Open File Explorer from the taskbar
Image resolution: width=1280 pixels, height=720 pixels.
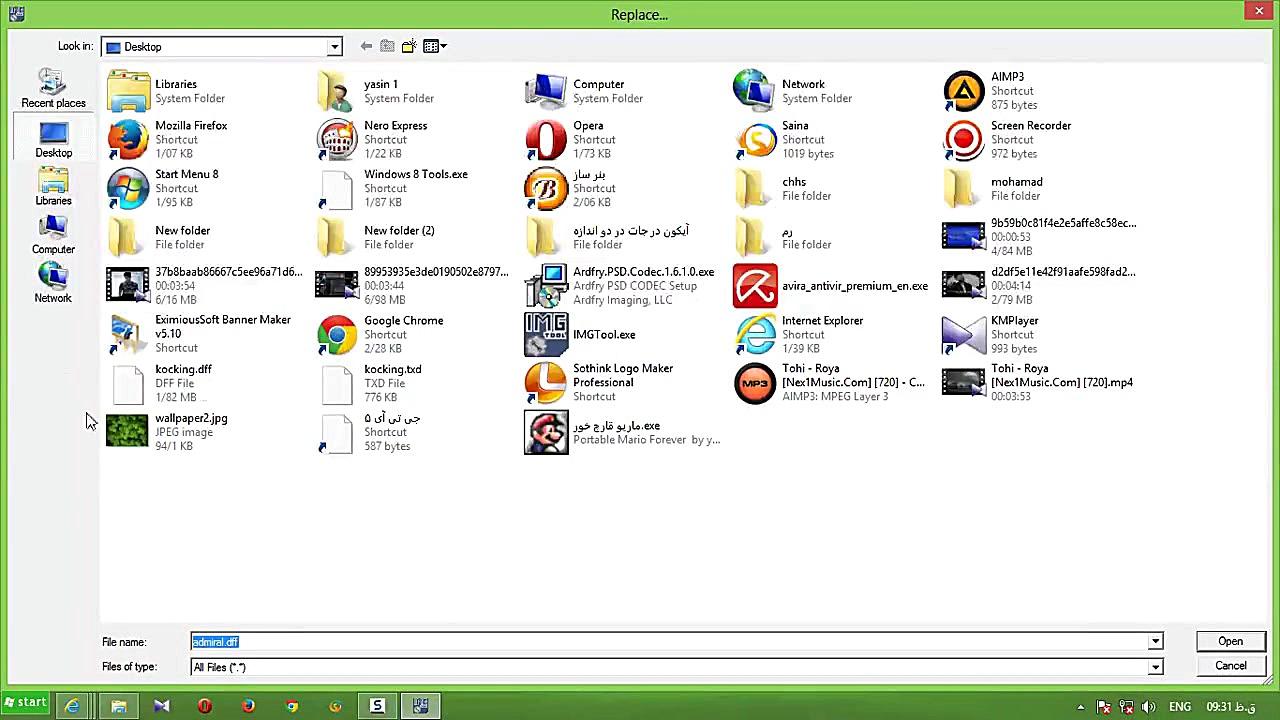(x=118, y=706)
